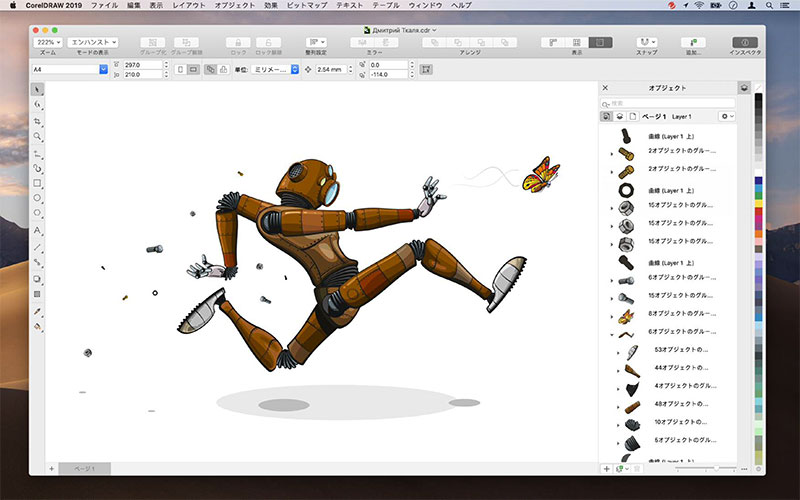Select the Shape edit tool
The width and height of the screenshot is (800, 500).
(37, 105)
